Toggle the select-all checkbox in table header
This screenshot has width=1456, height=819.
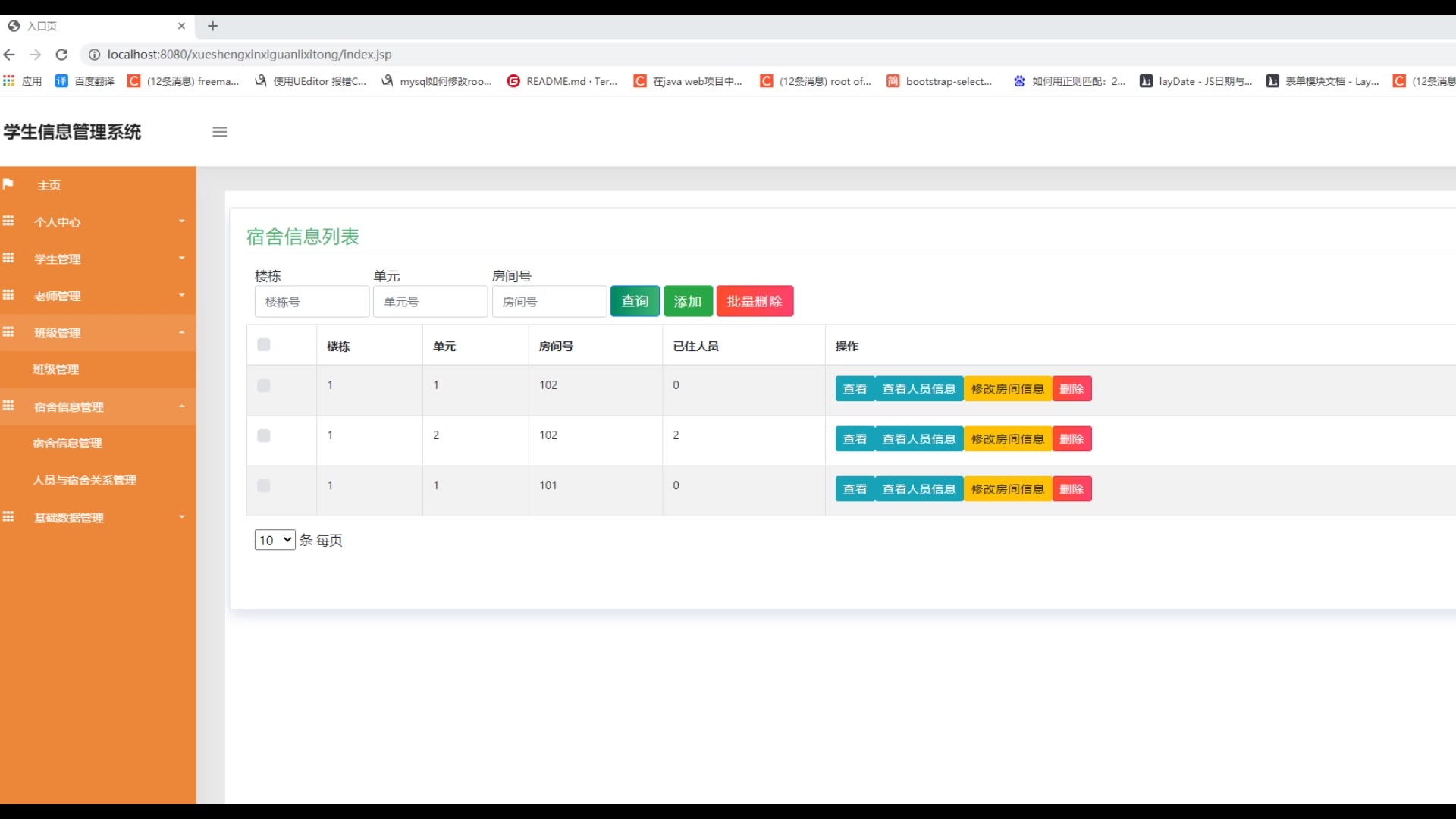pyautogui.click(x=264, y=345)
